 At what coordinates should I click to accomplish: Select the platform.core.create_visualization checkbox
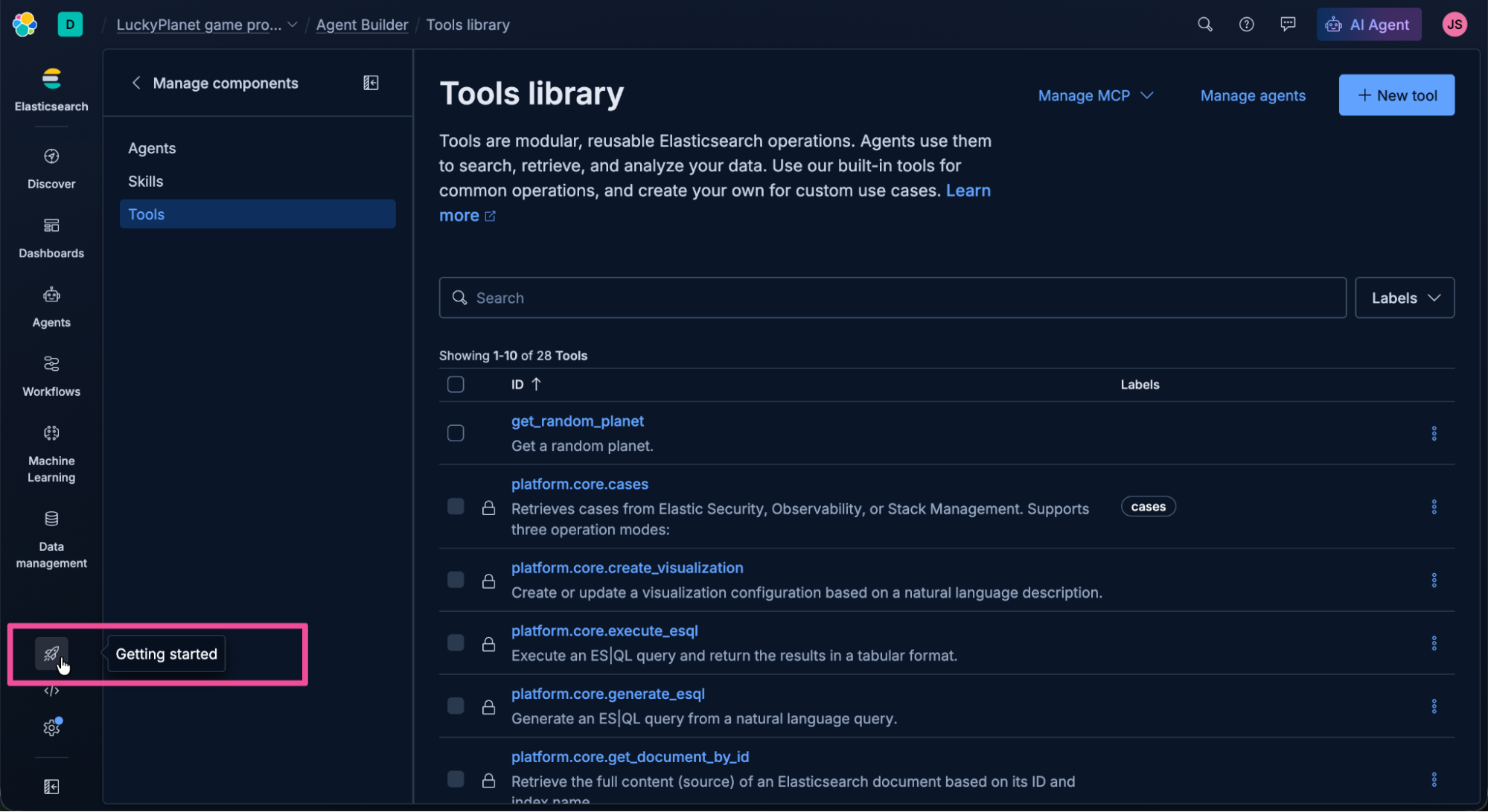456,580
